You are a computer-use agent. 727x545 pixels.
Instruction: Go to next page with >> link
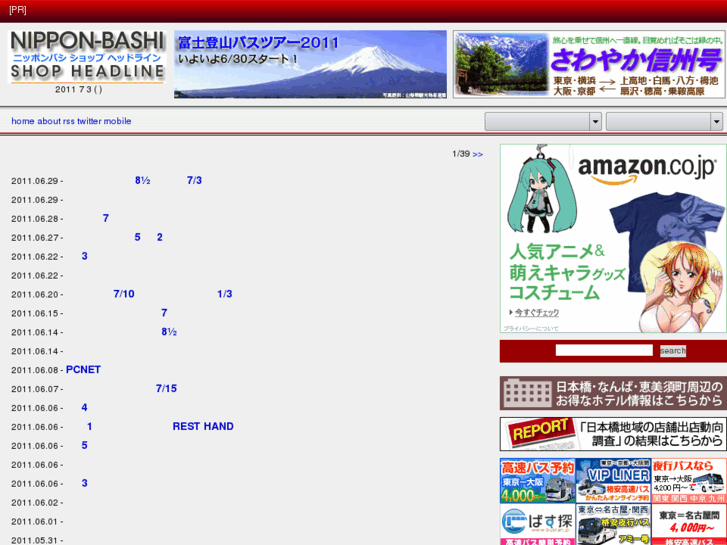(x=478, y=154)
